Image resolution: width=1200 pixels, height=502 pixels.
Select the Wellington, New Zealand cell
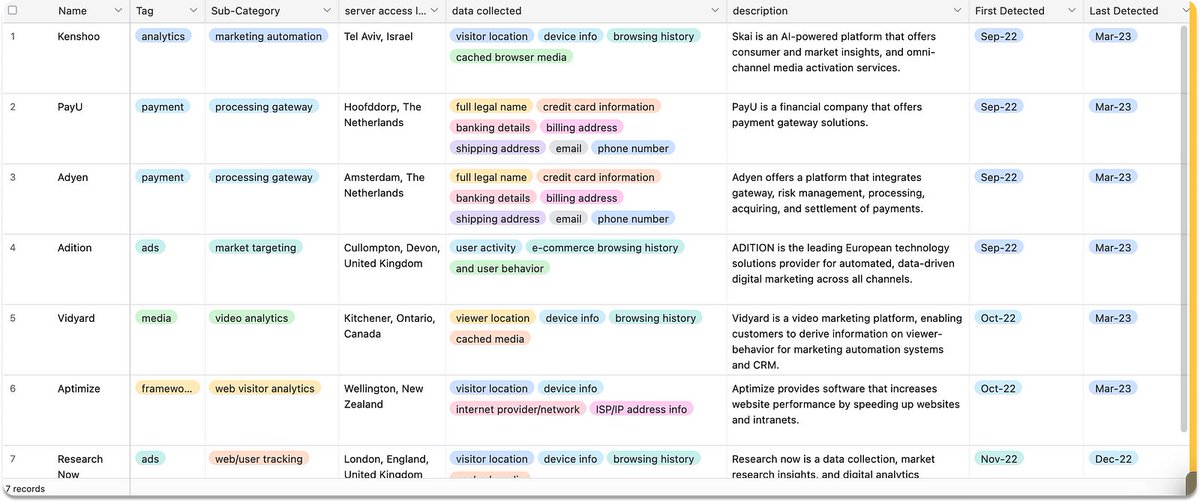point(392,411)
